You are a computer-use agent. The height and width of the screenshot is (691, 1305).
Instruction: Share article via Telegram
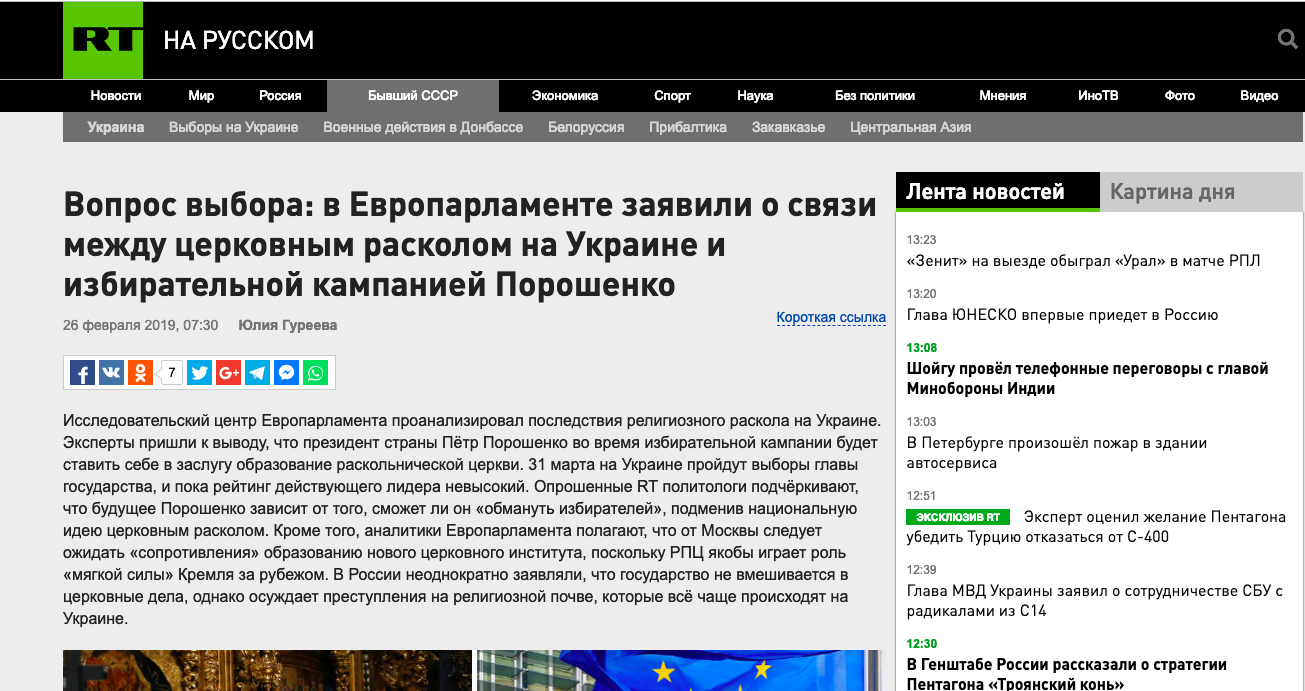pyautogui.click(x=257, y=373)
